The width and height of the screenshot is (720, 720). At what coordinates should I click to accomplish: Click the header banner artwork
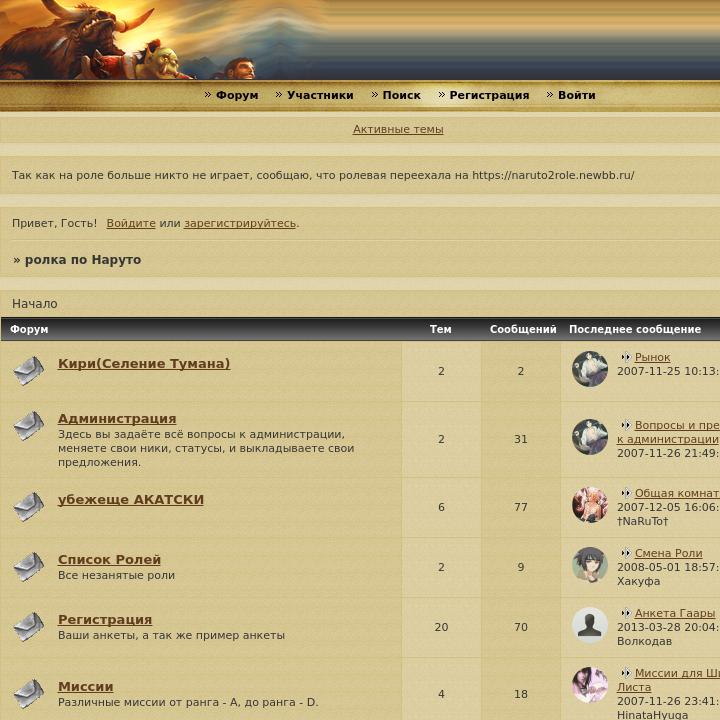tap(360, 40)
